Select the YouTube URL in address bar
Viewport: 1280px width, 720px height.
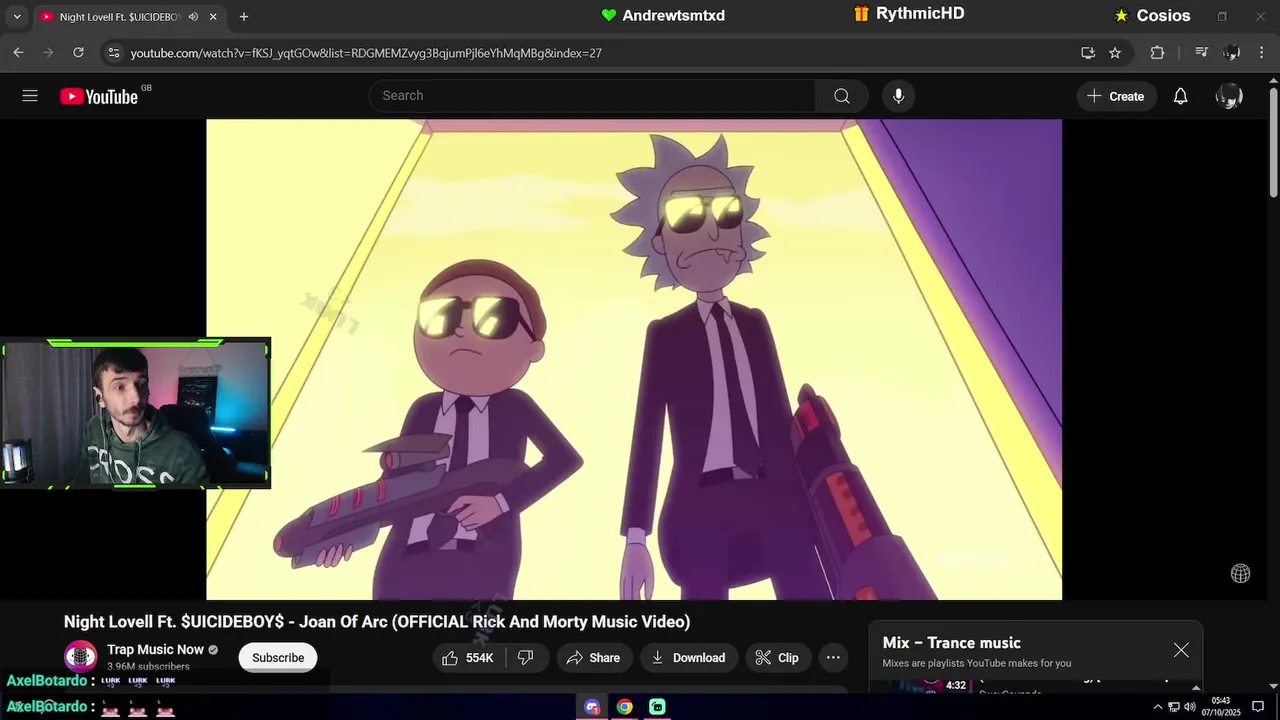pos(366,53)
